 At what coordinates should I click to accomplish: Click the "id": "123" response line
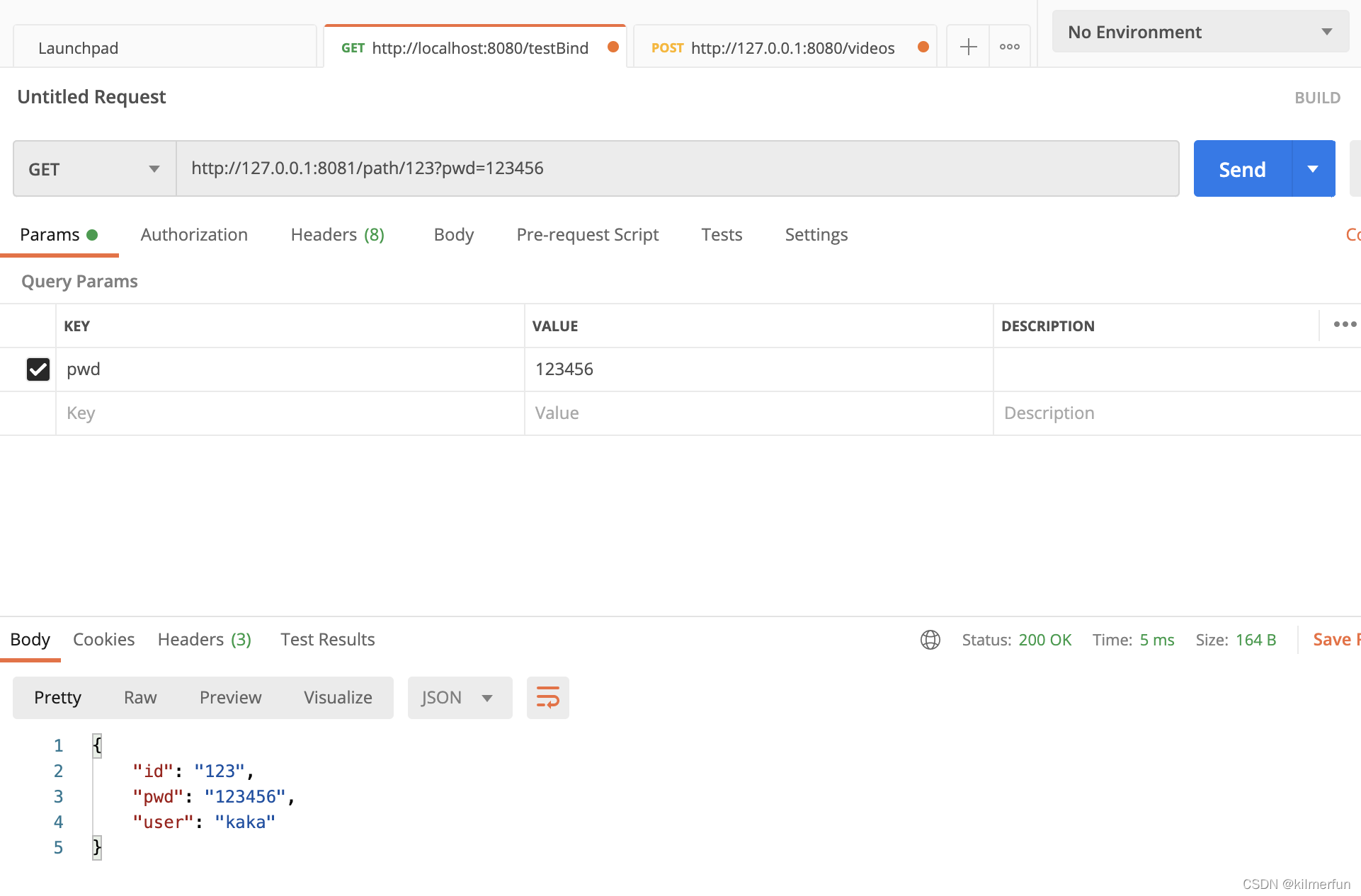[193, 771]
